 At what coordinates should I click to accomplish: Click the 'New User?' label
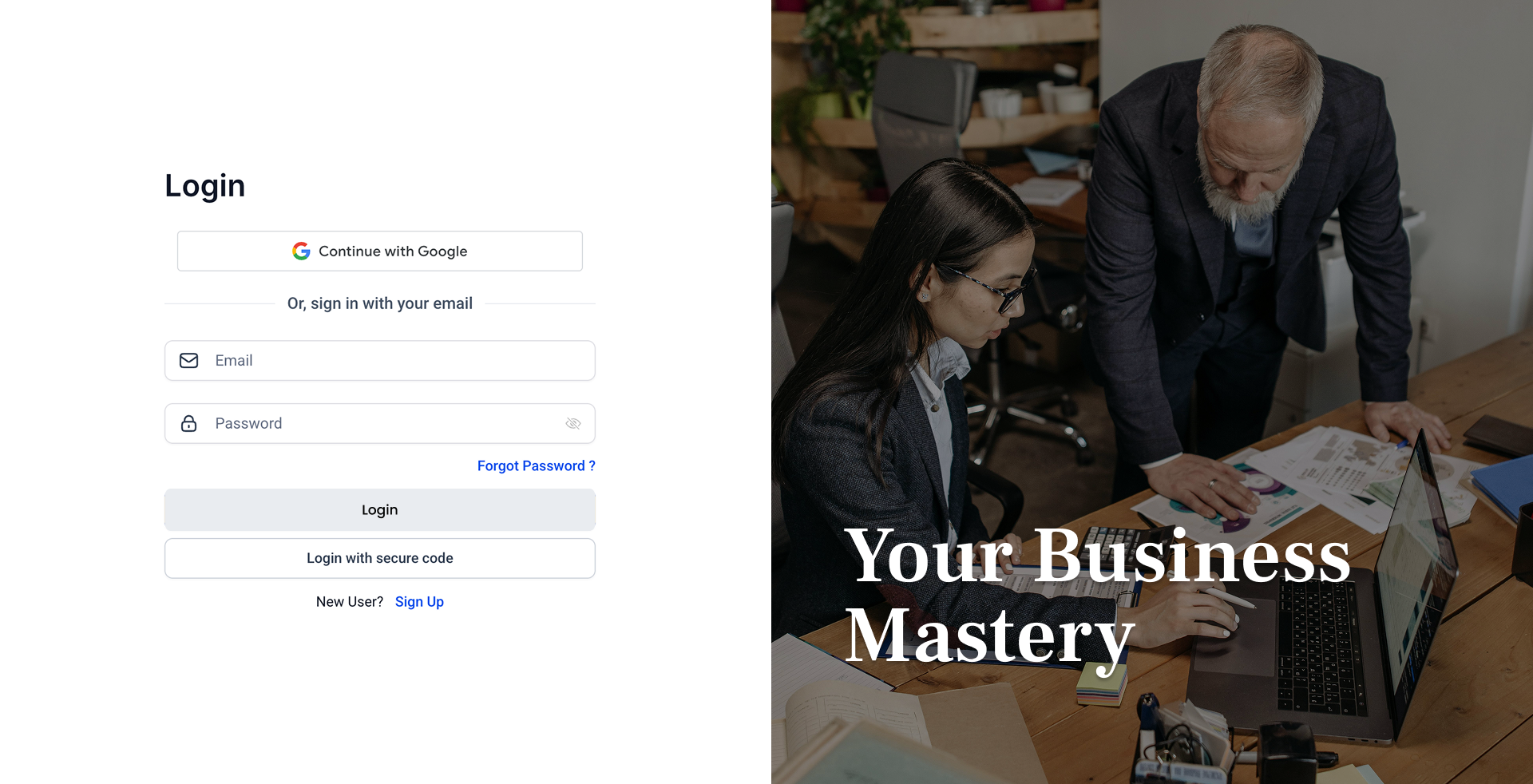350,602
